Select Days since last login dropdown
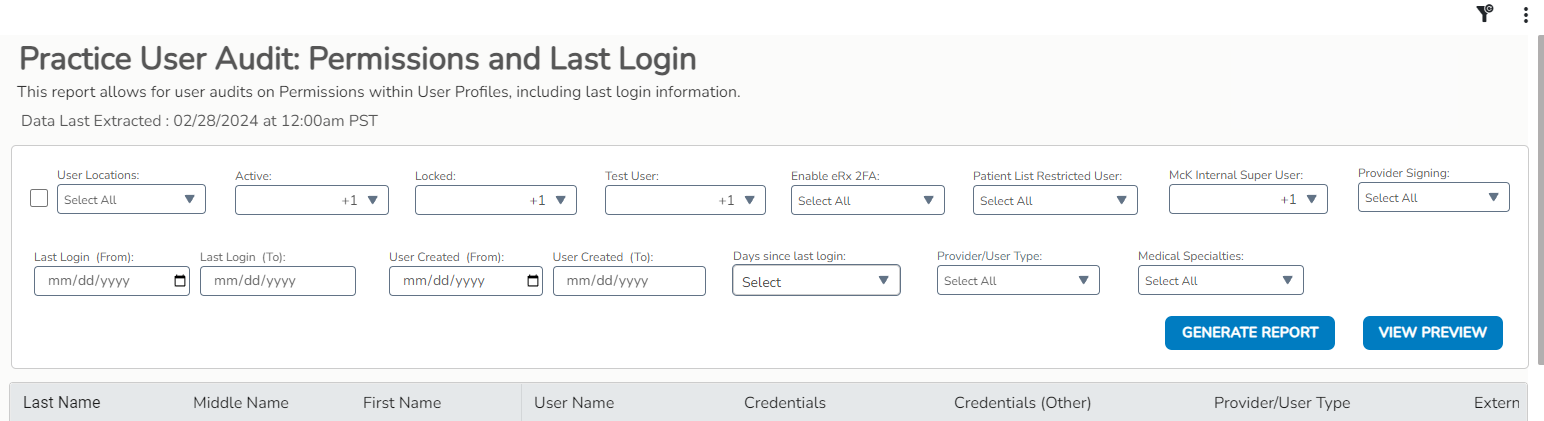 (x=816, y=281)
